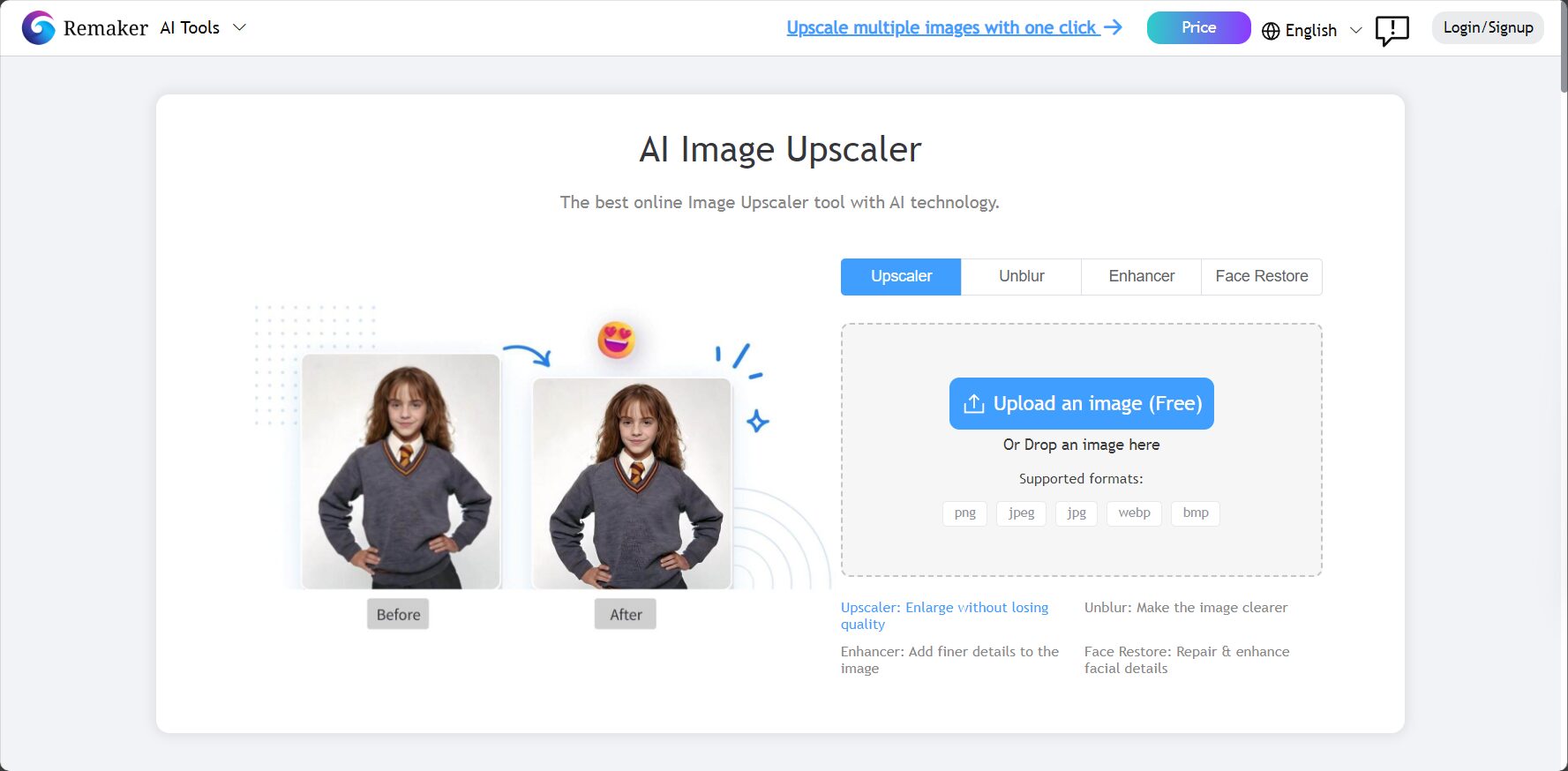Click the After upscaled sample image
This screenshot has width=1568, height=771.
(632, 483)
